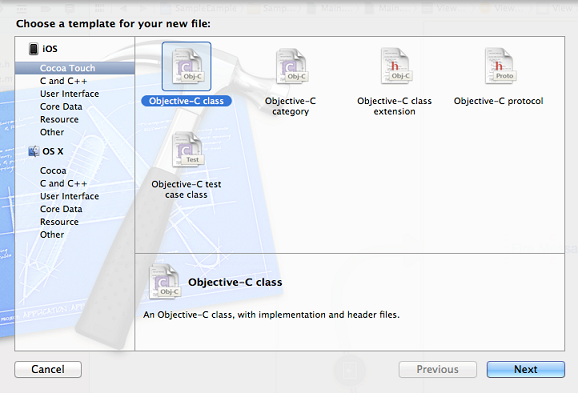This screenshot has height=393, width=578.
Task: Click the iOS iPhone icon in sidebar
Action: [34, 49]
